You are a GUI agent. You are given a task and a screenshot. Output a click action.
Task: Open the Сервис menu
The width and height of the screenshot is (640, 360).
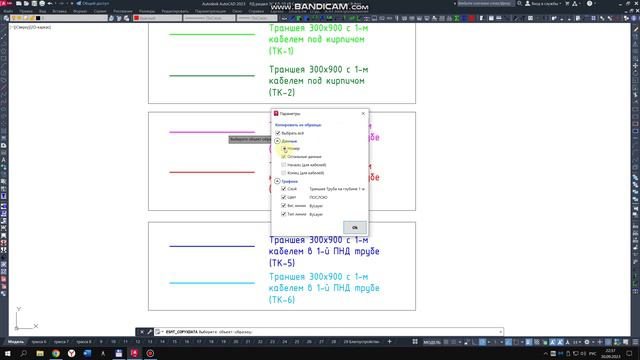pos(100,11)
